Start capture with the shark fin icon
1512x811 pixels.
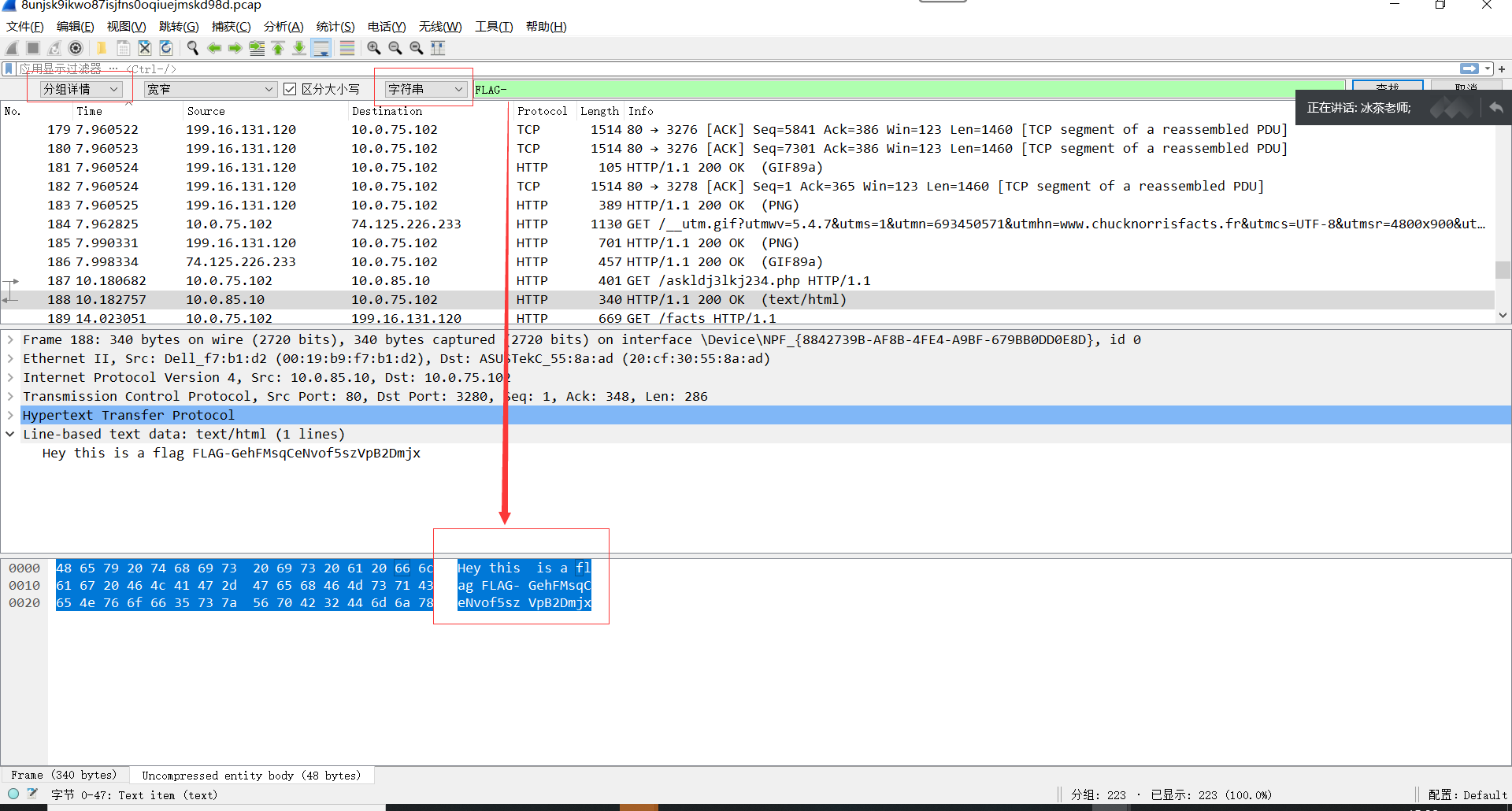12,48
